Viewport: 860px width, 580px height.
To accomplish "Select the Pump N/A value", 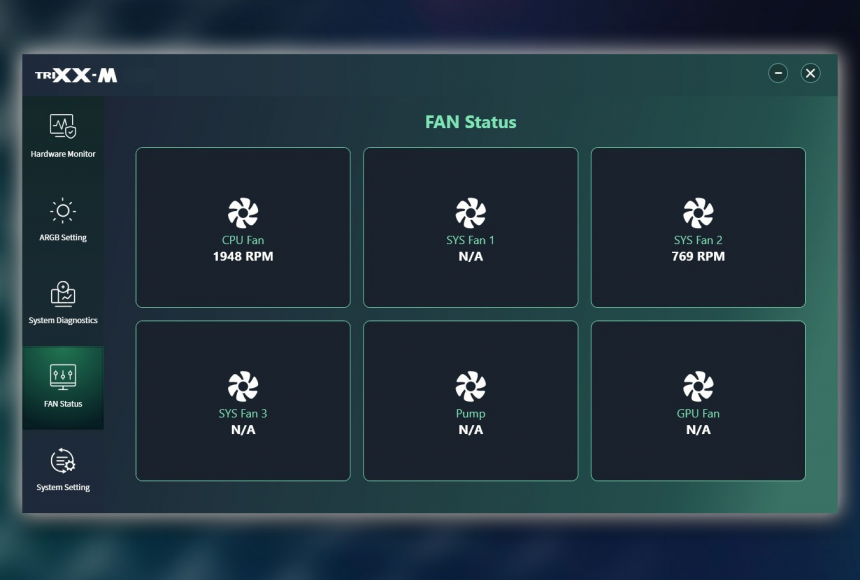I will [470, 430].
